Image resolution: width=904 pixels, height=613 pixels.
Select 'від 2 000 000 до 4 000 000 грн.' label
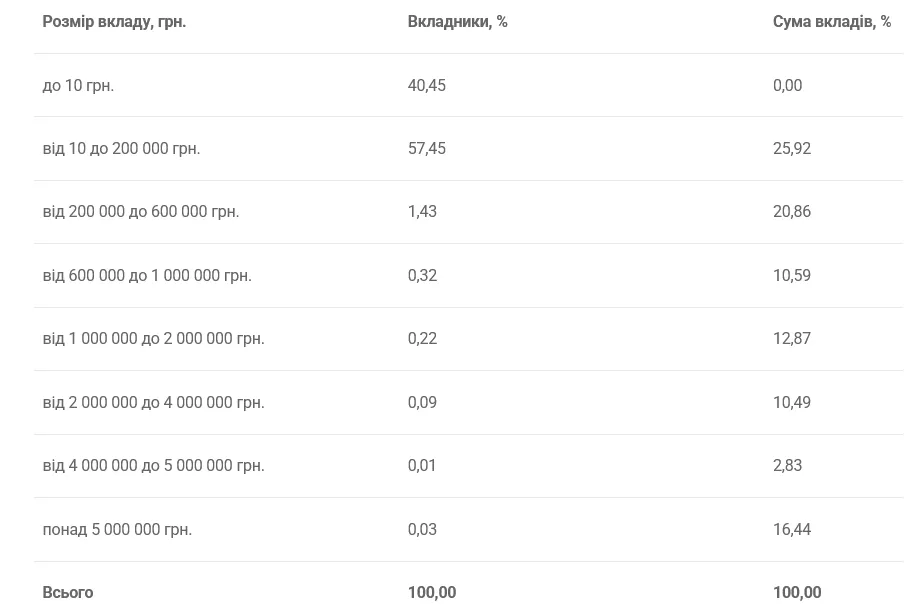(153, 402)
